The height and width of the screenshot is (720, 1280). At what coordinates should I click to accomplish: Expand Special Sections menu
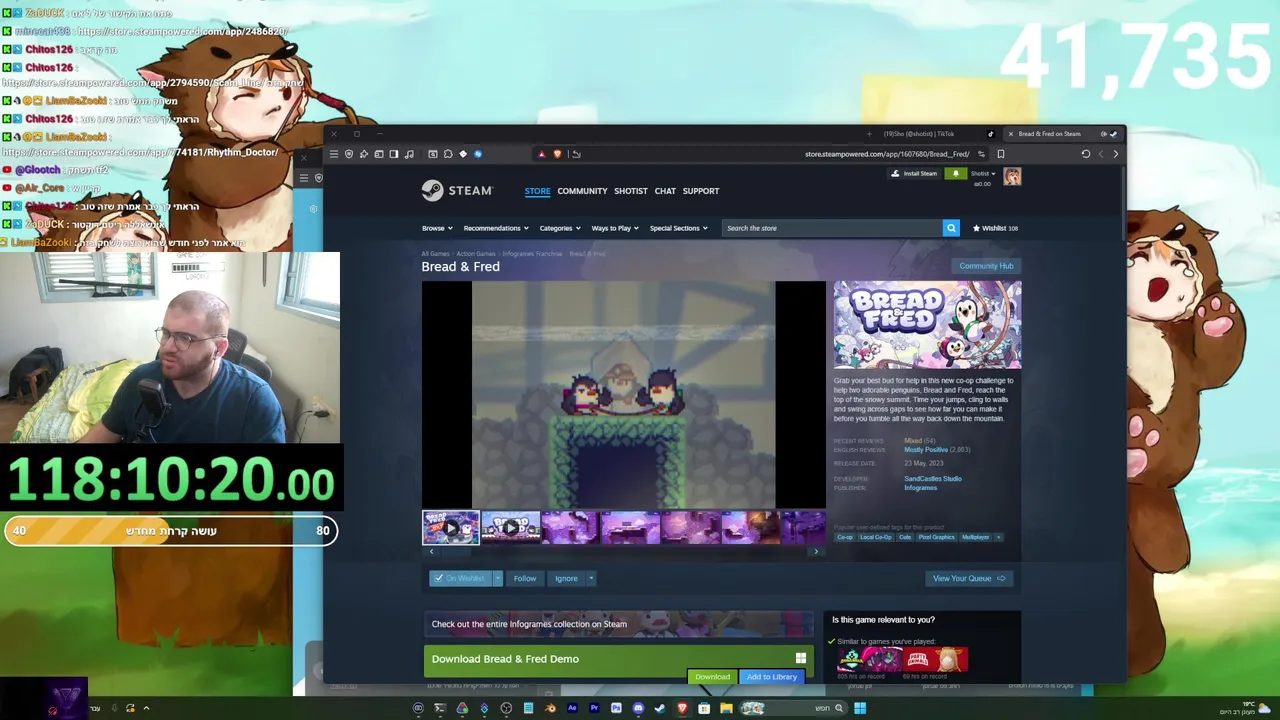point(679,228)
